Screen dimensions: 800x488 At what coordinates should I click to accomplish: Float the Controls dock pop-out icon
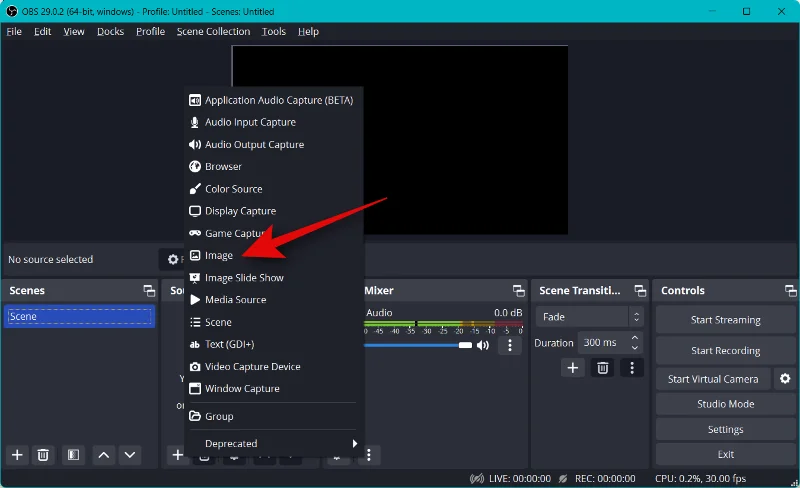pos(790,290)
